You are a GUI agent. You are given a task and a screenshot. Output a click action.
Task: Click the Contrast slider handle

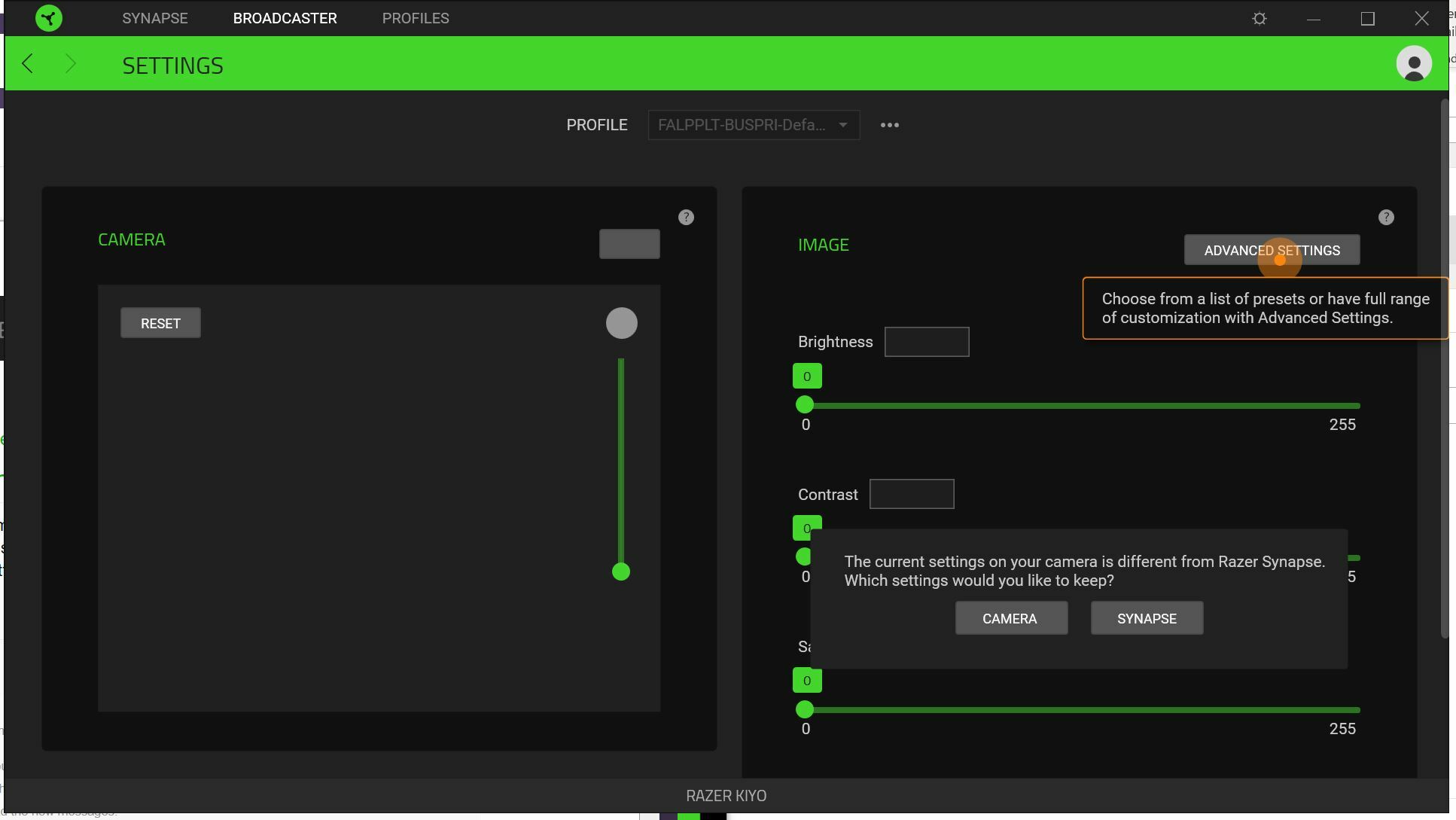803,557
